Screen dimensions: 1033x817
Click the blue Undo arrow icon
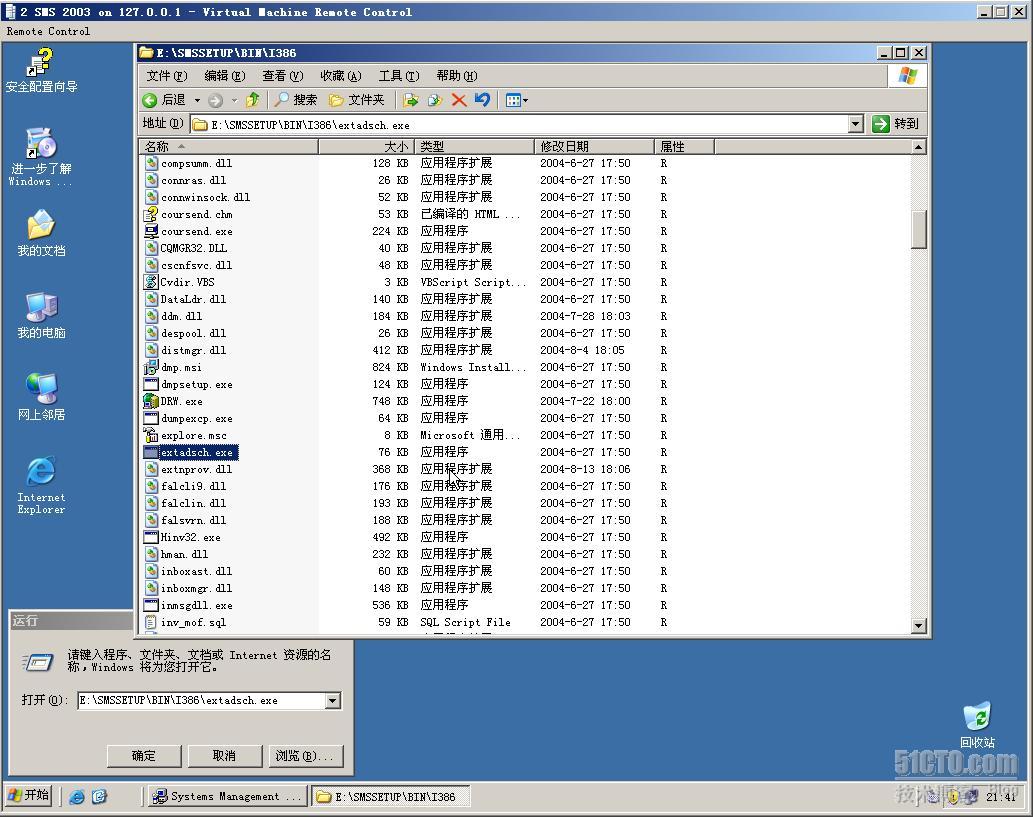pos(482,99)
